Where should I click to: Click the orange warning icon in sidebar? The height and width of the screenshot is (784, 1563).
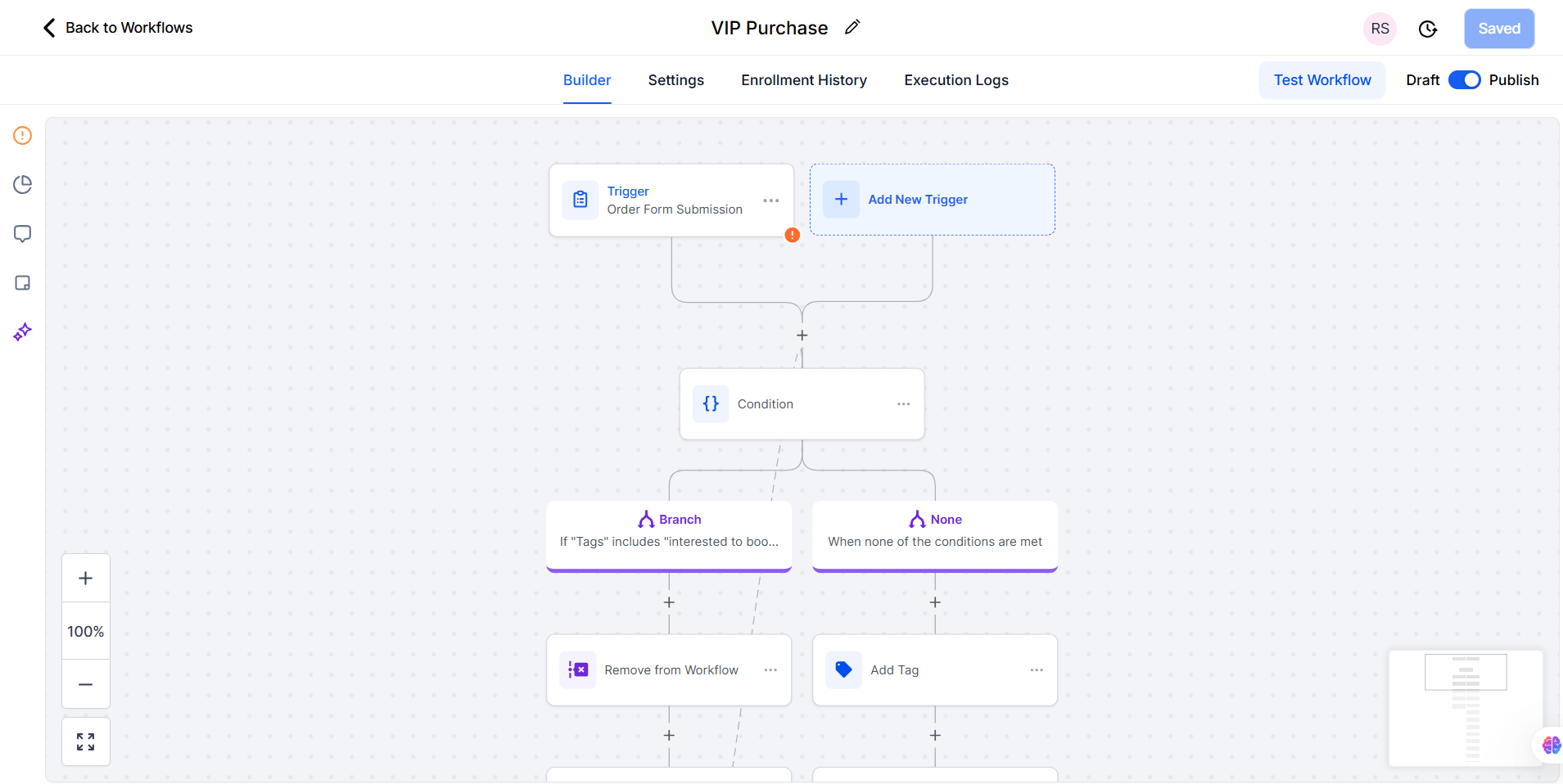(x=23, y=136)
